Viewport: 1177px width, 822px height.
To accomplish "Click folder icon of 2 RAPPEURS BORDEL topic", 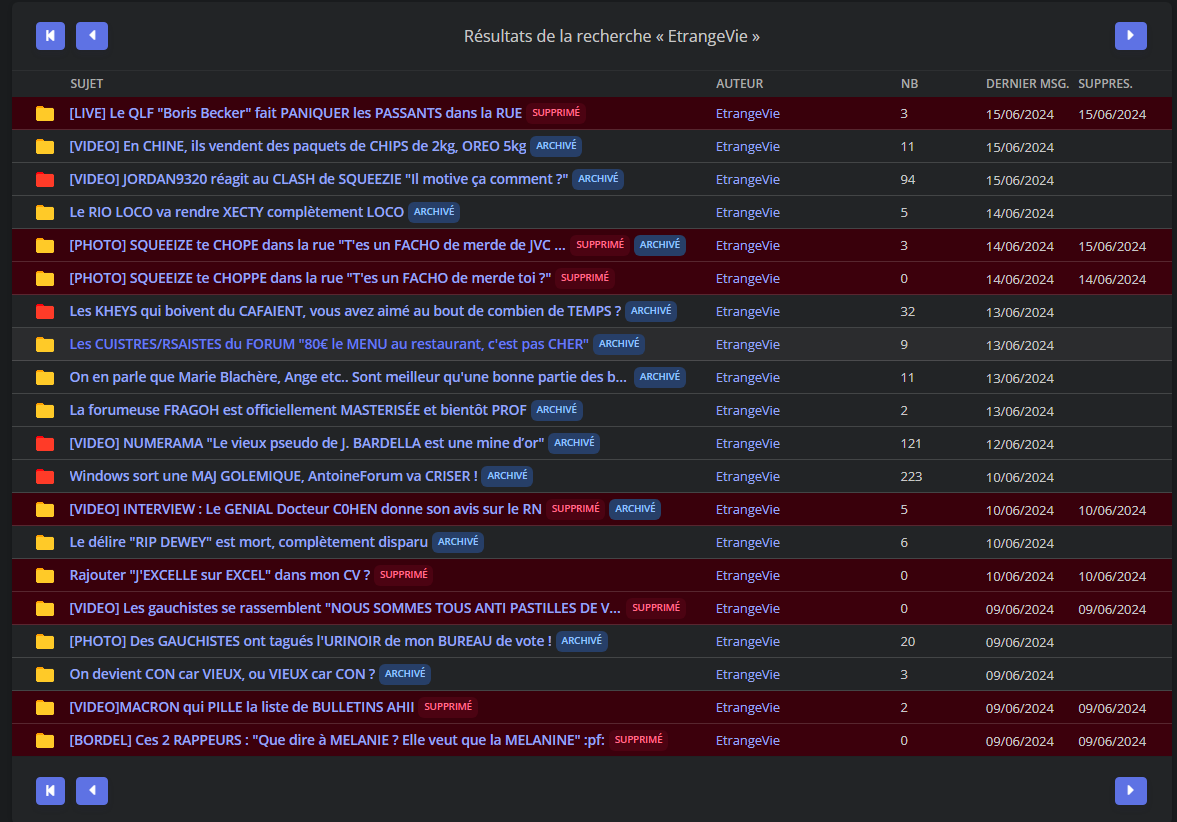I will [x=45, y=741].
